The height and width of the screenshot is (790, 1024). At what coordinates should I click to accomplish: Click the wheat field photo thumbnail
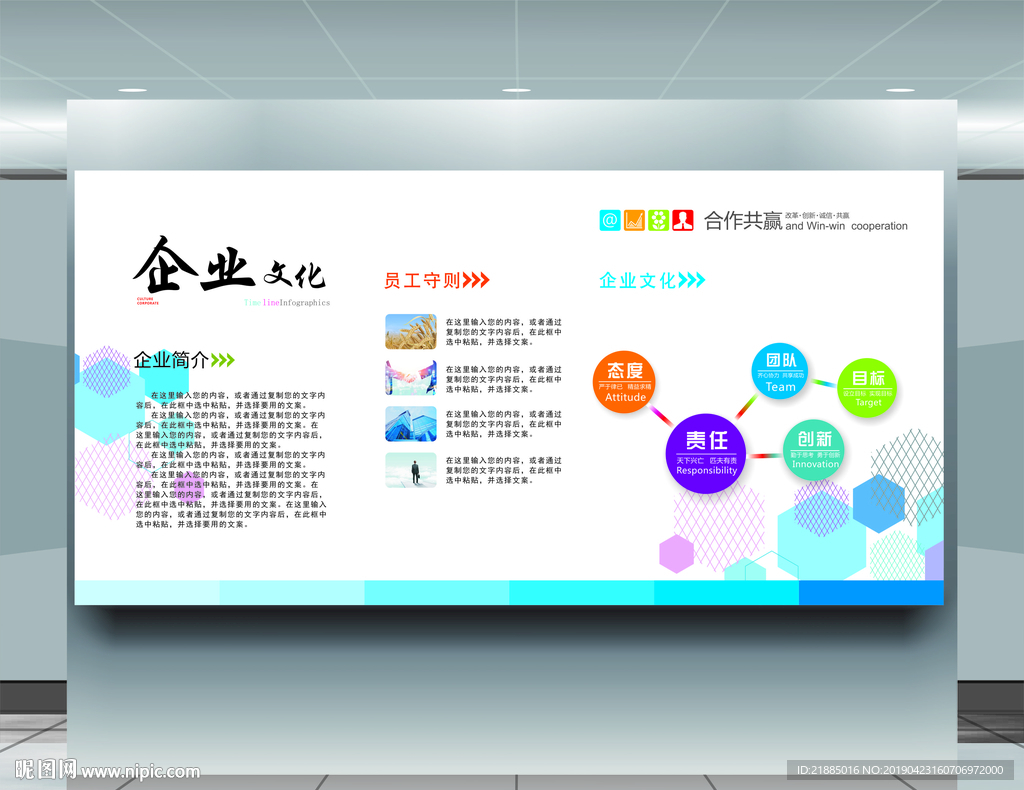coord(410,329)
